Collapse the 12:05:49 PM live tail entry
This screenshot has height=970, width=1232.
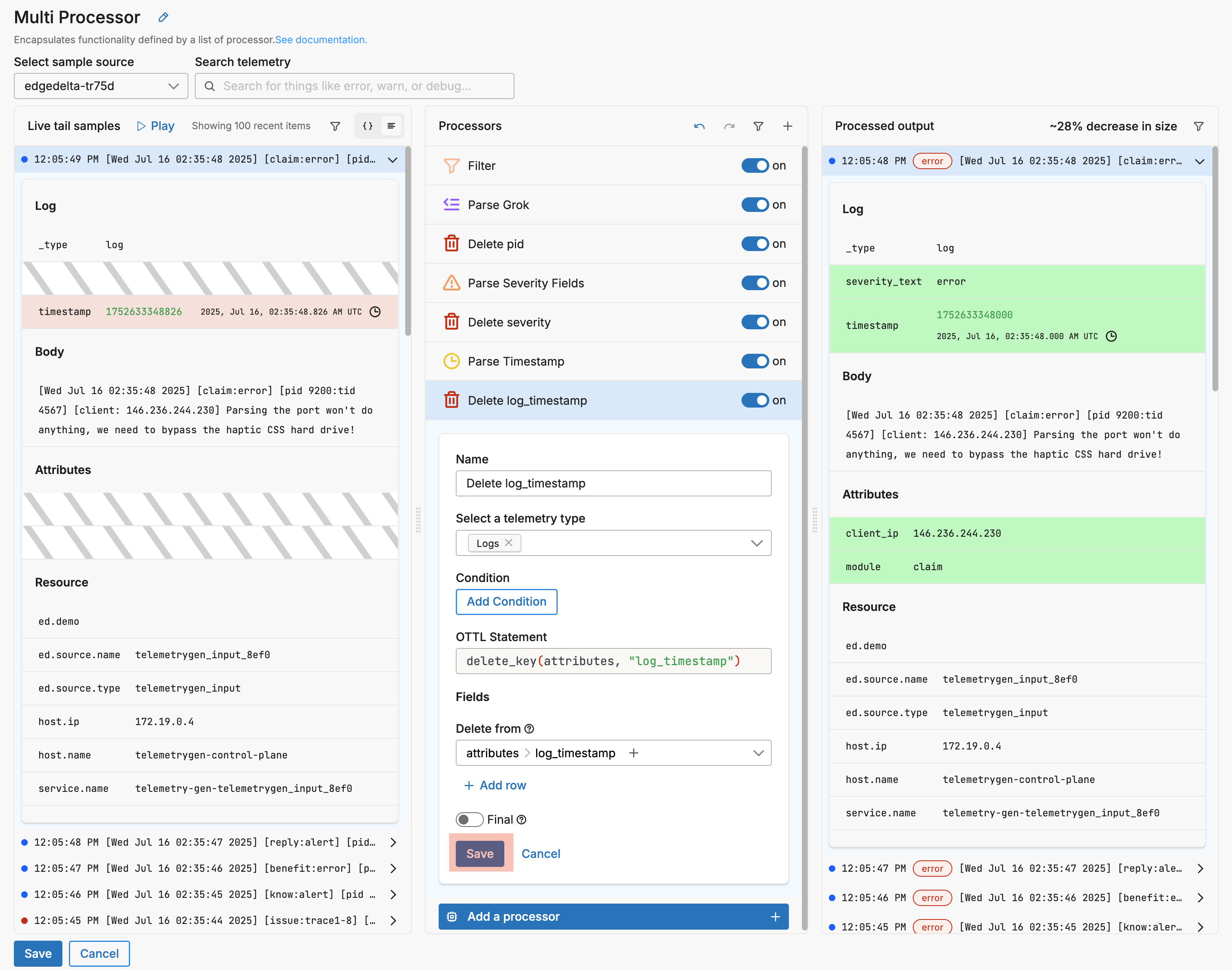coord(393,160)
